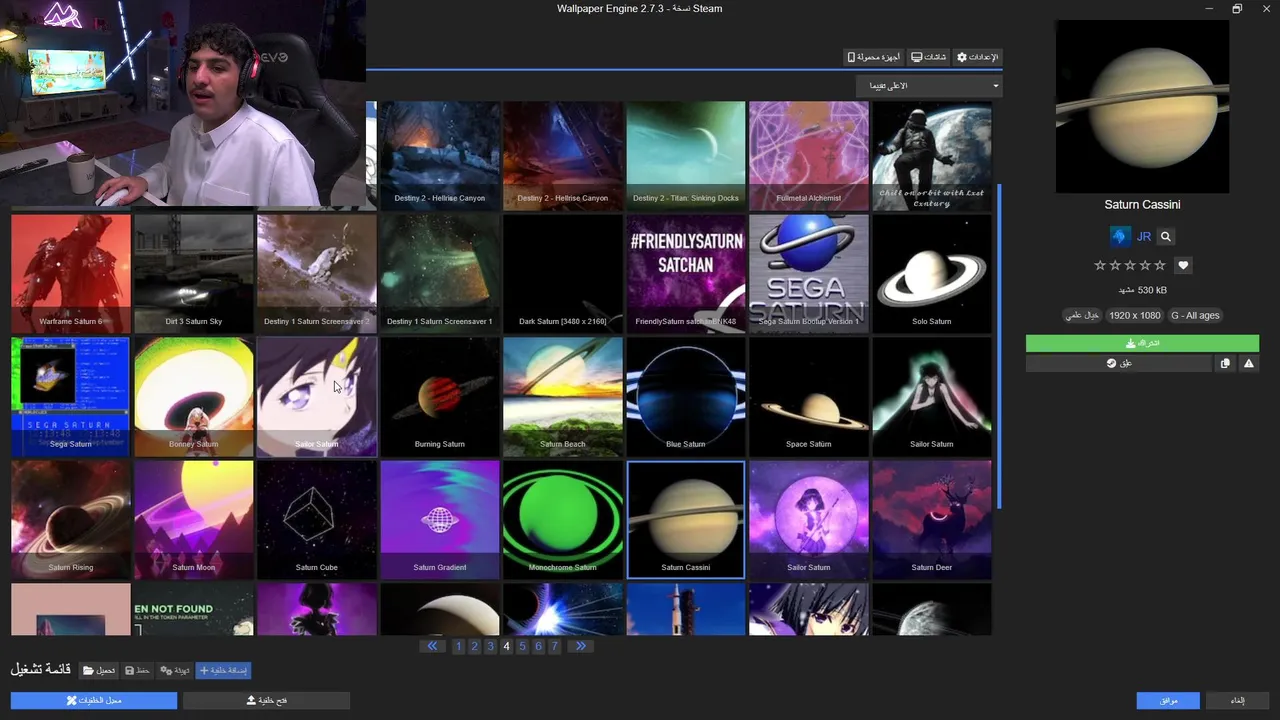Rate Saturn Cassini with the fifth star

(1160, 265)
